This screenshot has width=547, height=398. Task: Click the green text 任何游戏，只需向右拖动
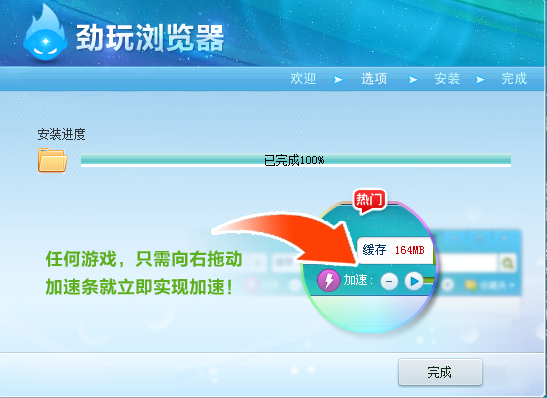144,259
